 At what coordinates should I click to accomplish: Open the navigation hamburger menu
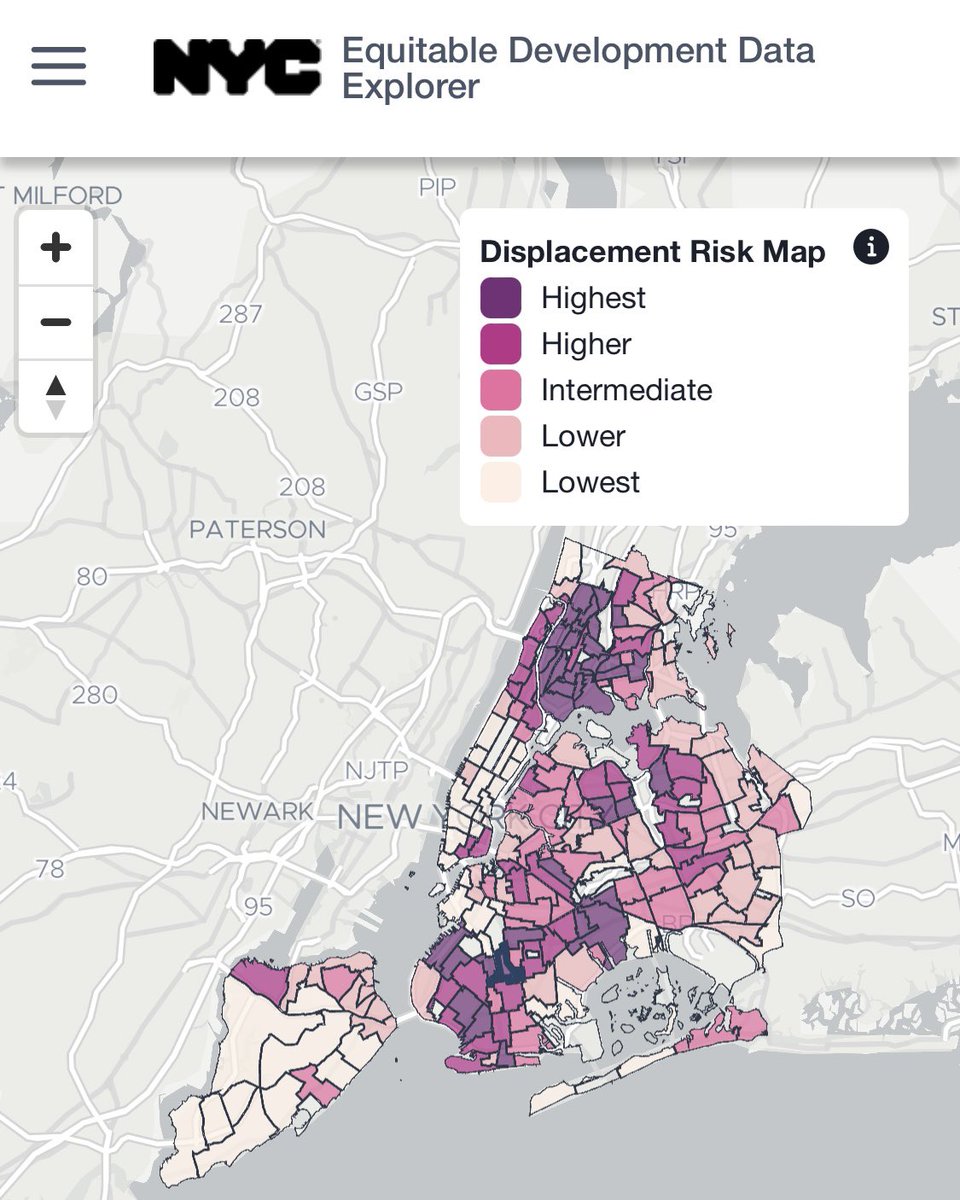coord(57,68)
